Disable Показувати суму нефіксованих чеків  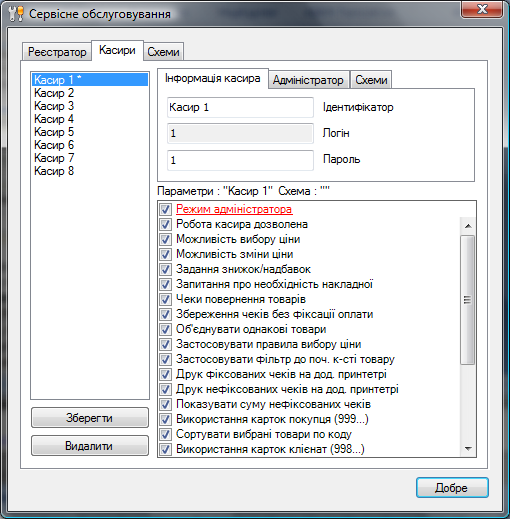coord(165,404)
